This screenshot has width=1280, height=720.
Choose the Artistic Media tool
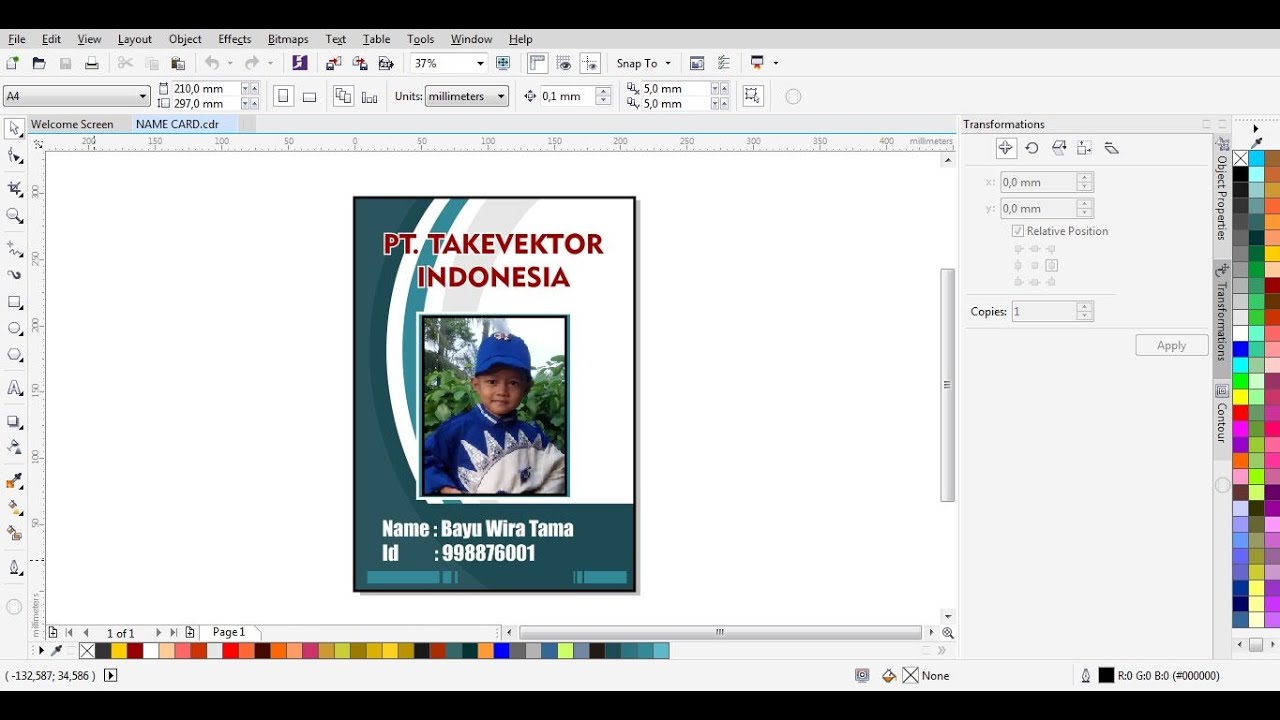point(14,275)
